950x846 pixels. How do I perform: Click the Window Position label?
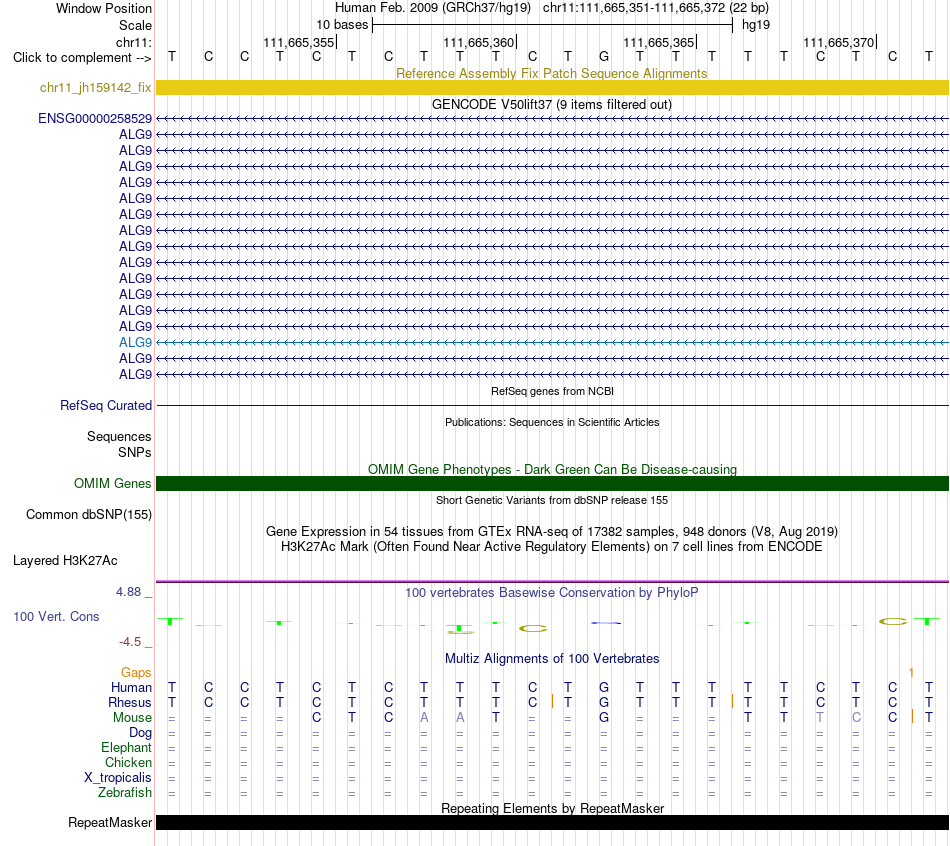(104, 8)
